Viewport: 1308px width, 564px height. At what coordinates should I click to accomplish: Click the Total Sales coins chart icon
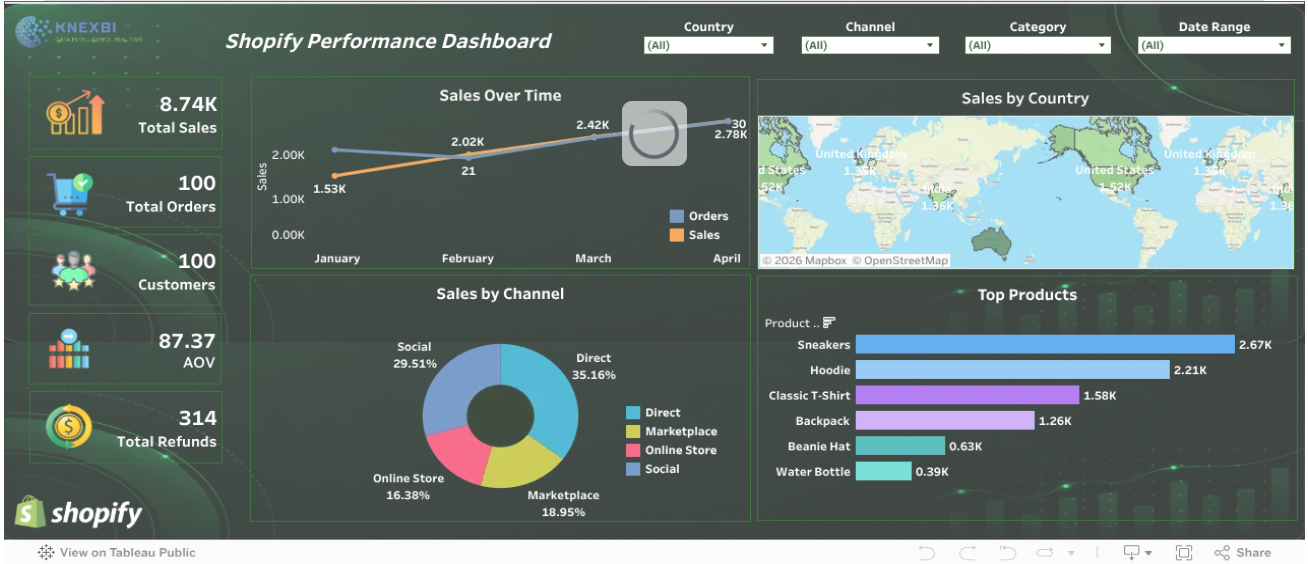point(74,112)
